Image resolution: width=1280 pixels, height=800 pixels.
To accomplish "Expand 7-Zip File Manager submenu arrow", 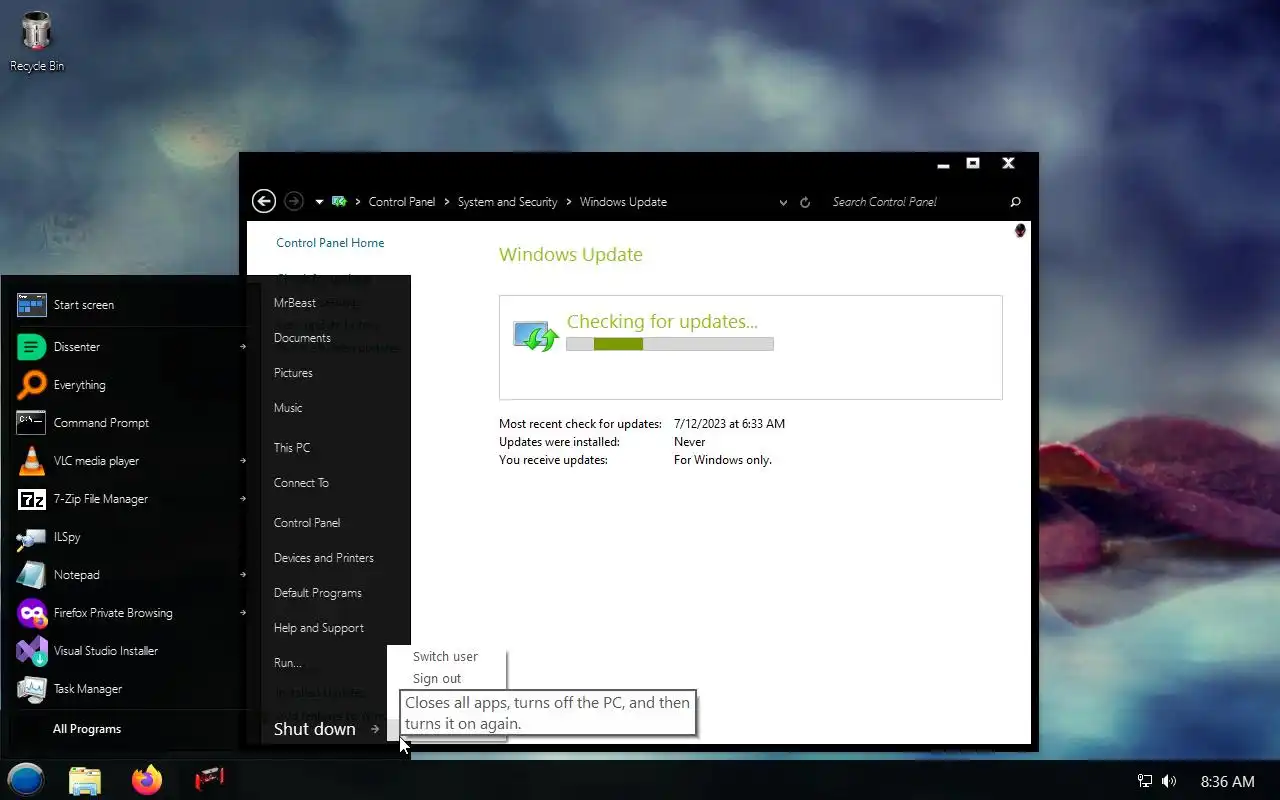I will click(x=243, y=499).
